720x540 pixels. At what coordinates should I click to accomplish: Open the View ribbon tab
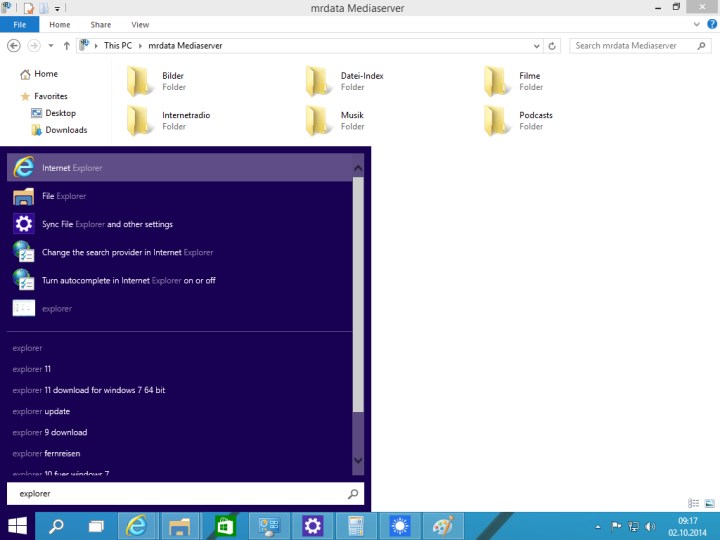[x=140, y=25]
